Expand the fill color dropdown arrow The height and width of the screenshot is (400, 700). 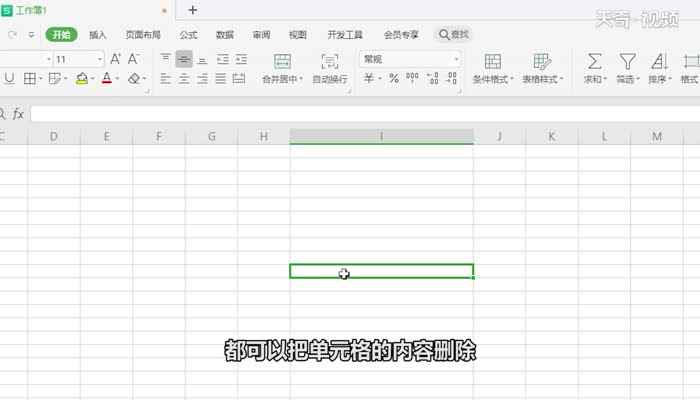[x=92, y=79]
